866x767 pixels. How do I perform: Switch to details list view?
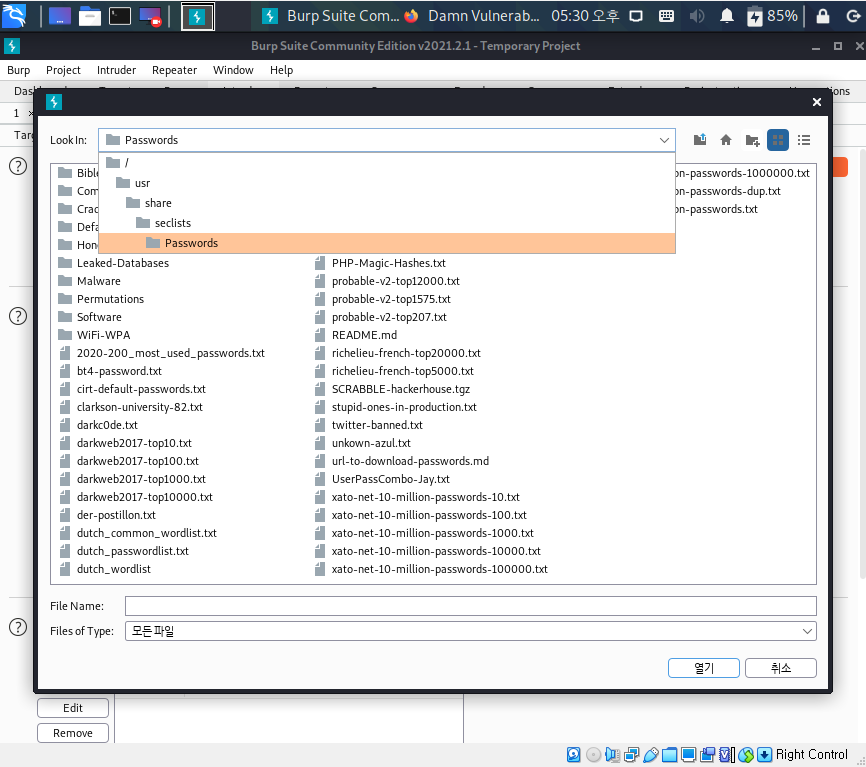click(804, 140)
